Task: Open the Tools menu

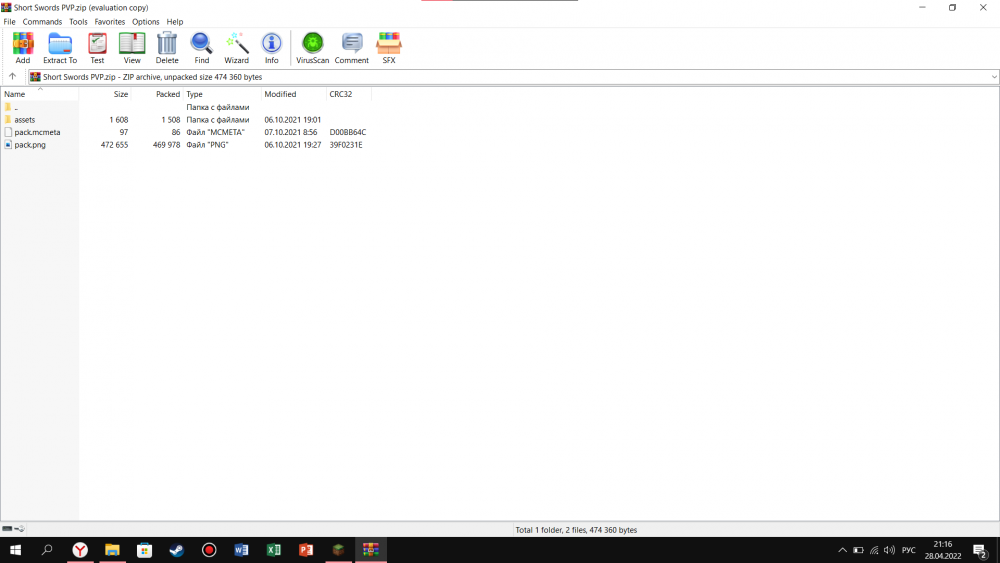Action: [x=78, y=22]
